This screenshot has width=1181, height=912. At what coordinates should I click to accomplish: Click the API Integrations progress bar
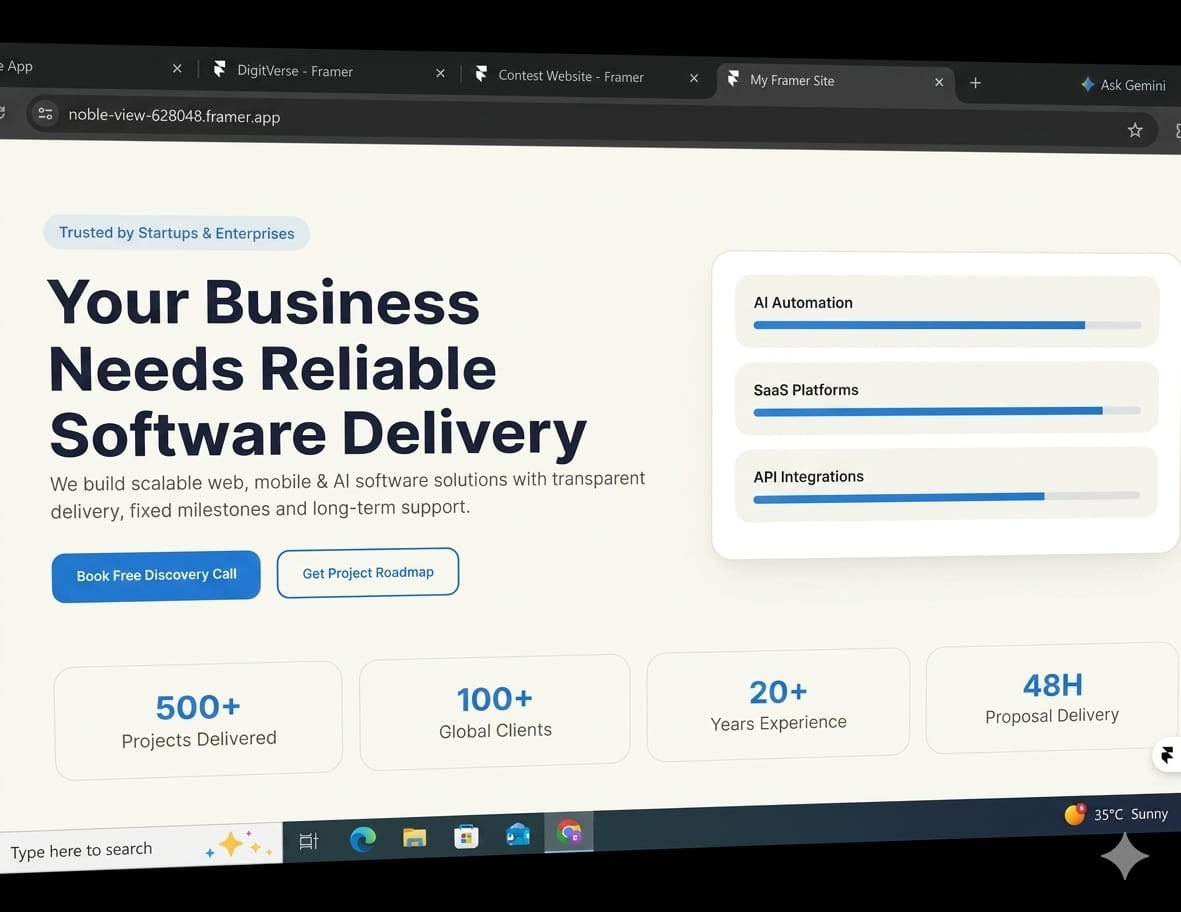(x=946, y=497)
